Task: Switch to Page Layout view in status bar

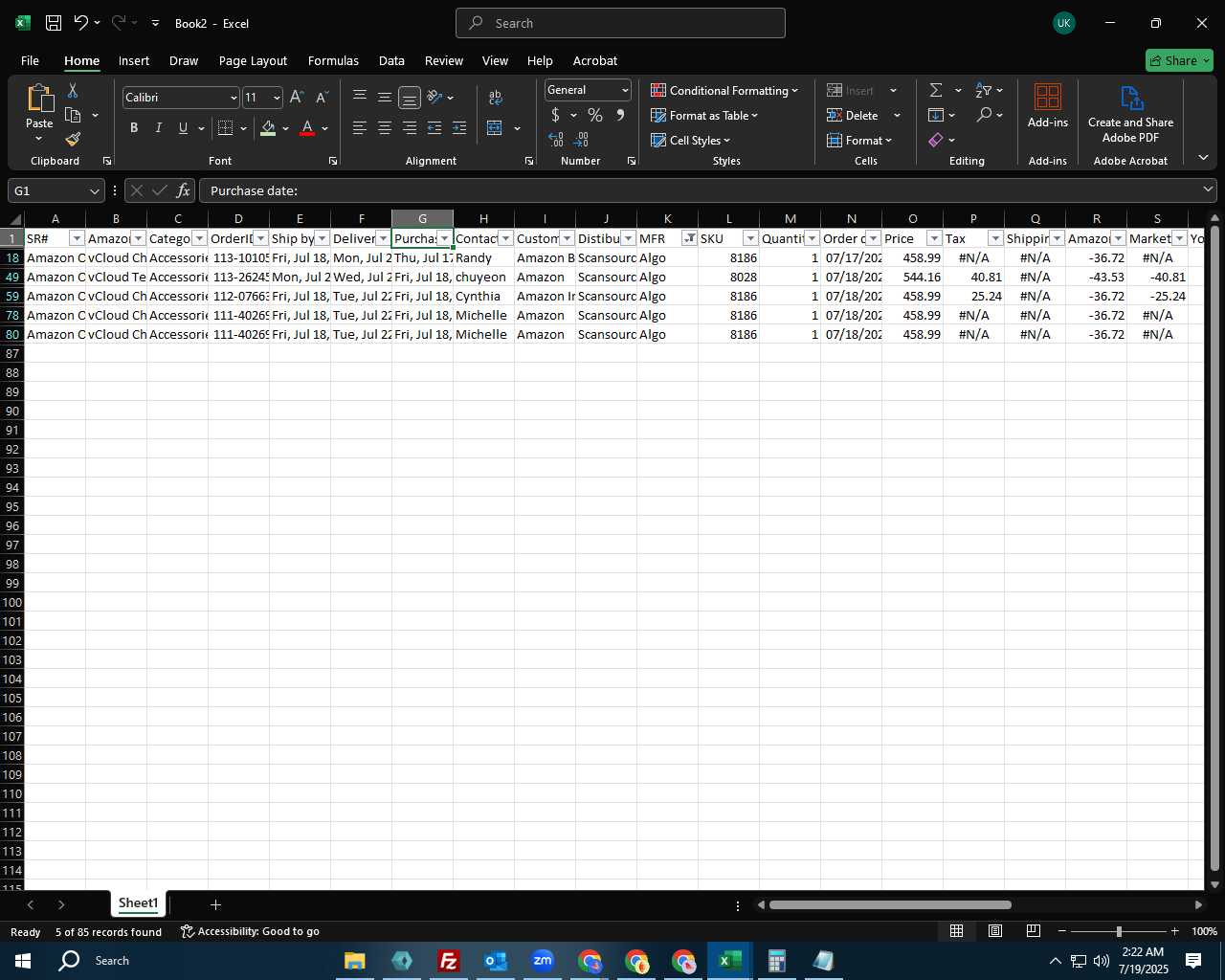Action: click(x=994, y=931)
